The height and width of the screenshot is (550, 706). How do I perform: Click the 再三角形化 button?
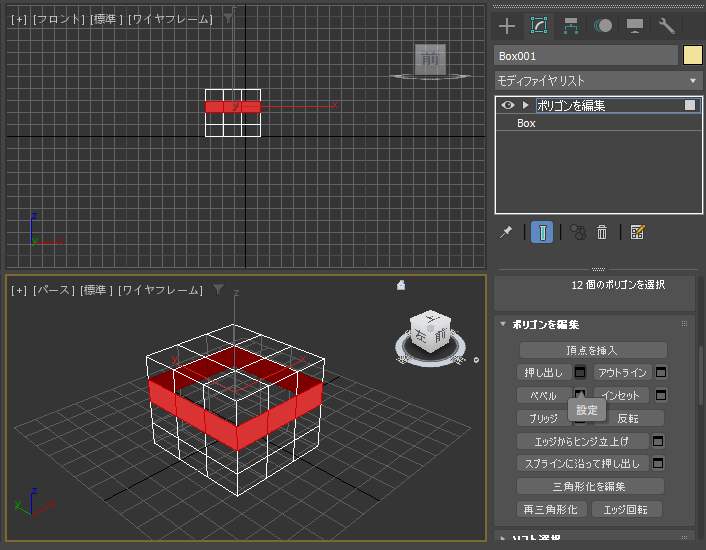pyautogui.click(x=551, y=509)
